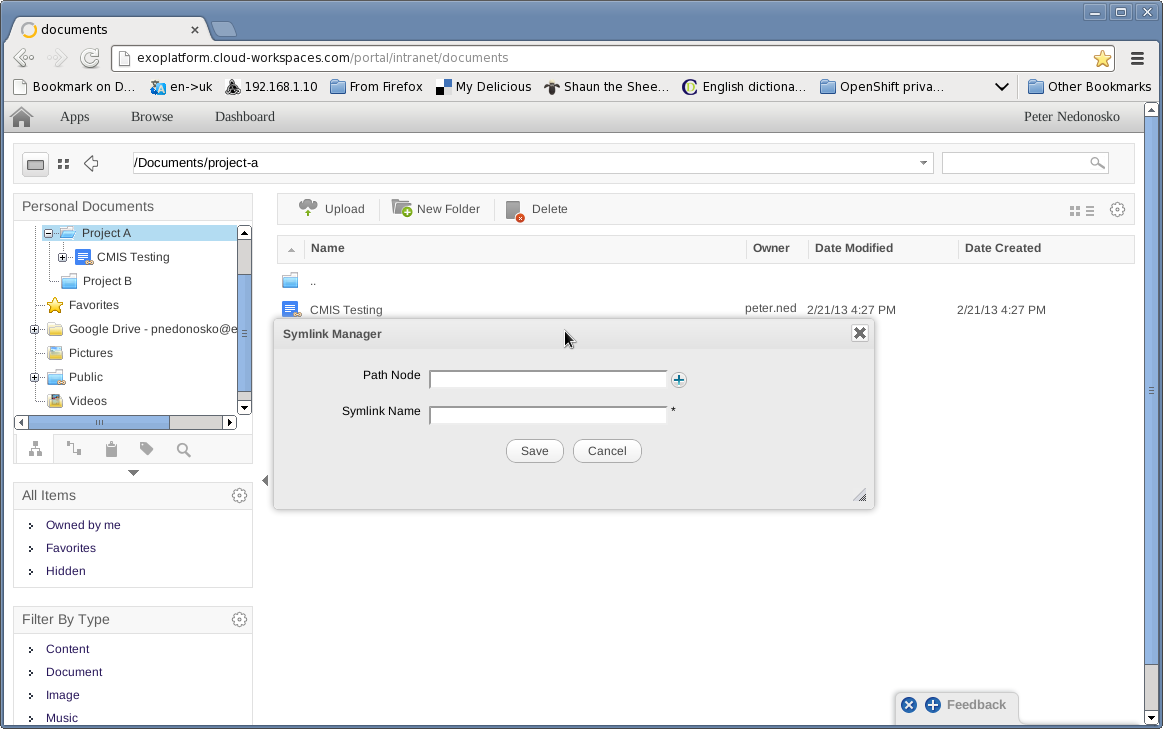Open the saved search sidebar tab icon

(184, 449)
